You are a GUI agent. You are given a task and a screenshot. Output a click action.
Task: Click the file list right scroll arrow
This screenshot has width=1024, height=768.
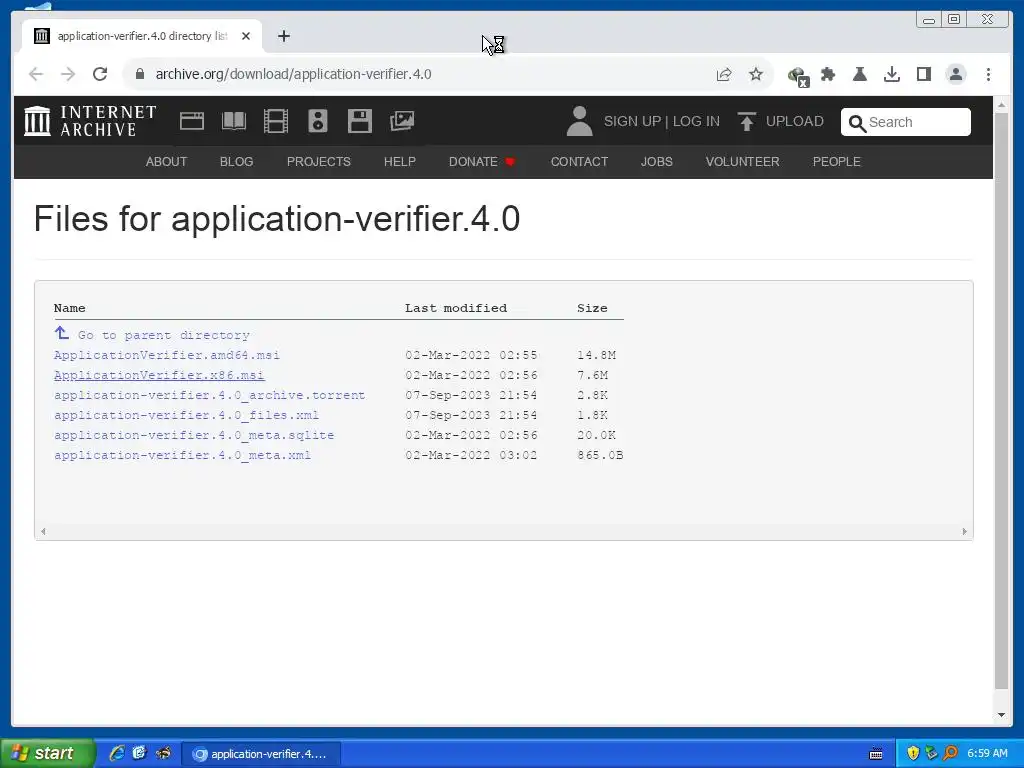point(965,532)
